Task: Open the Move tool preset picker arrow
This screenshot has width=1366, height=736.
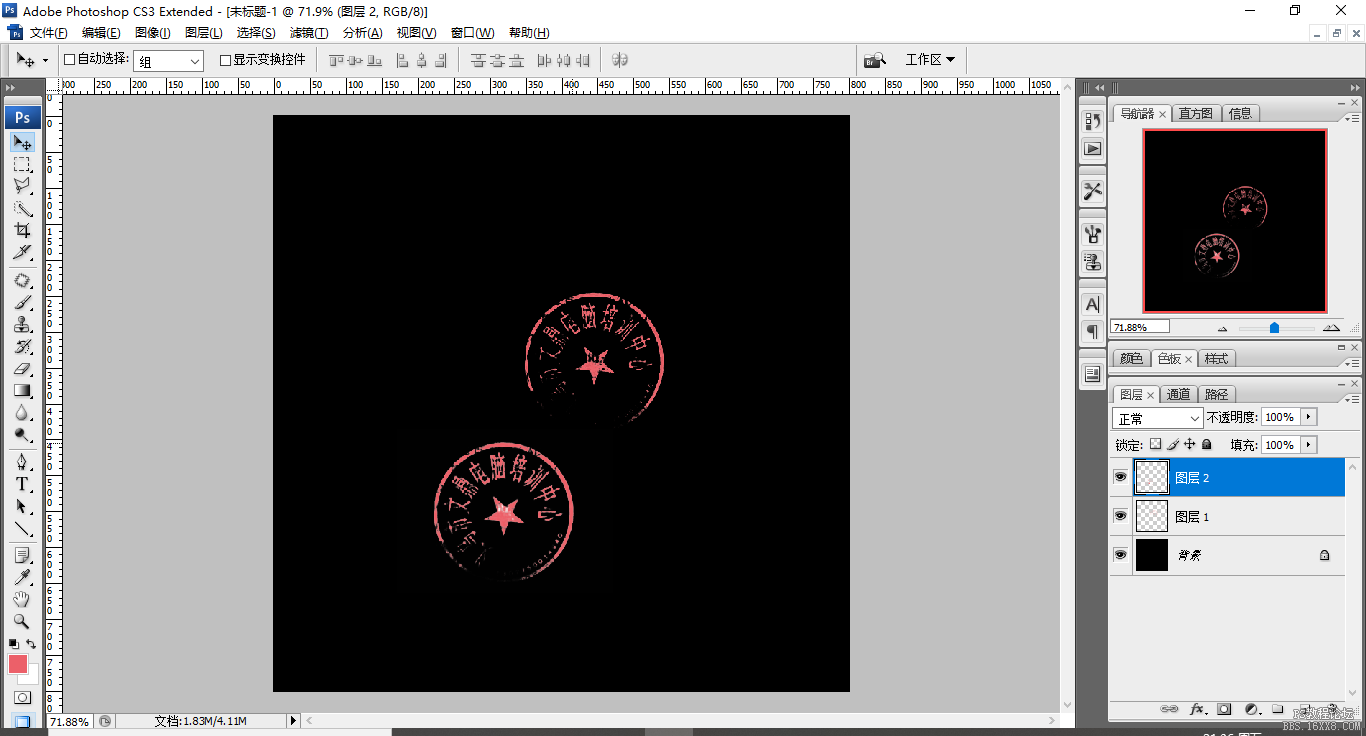Action: coord(45,61)
